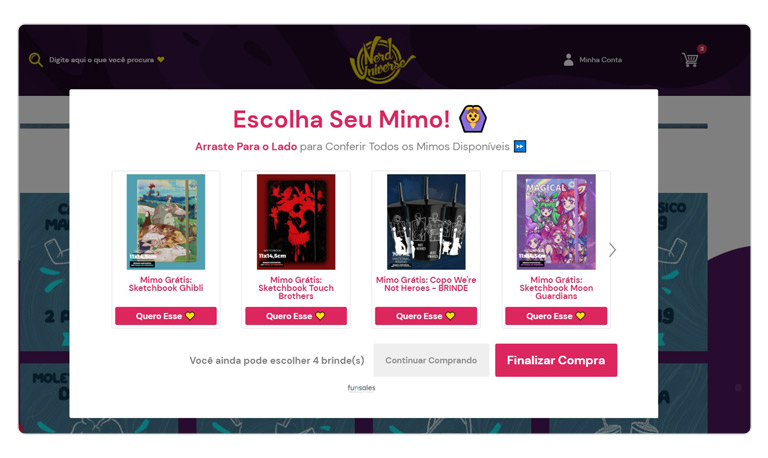The image size is (768, 458).
Task: Show next gifts with right chevron
Action: (612, 250)
